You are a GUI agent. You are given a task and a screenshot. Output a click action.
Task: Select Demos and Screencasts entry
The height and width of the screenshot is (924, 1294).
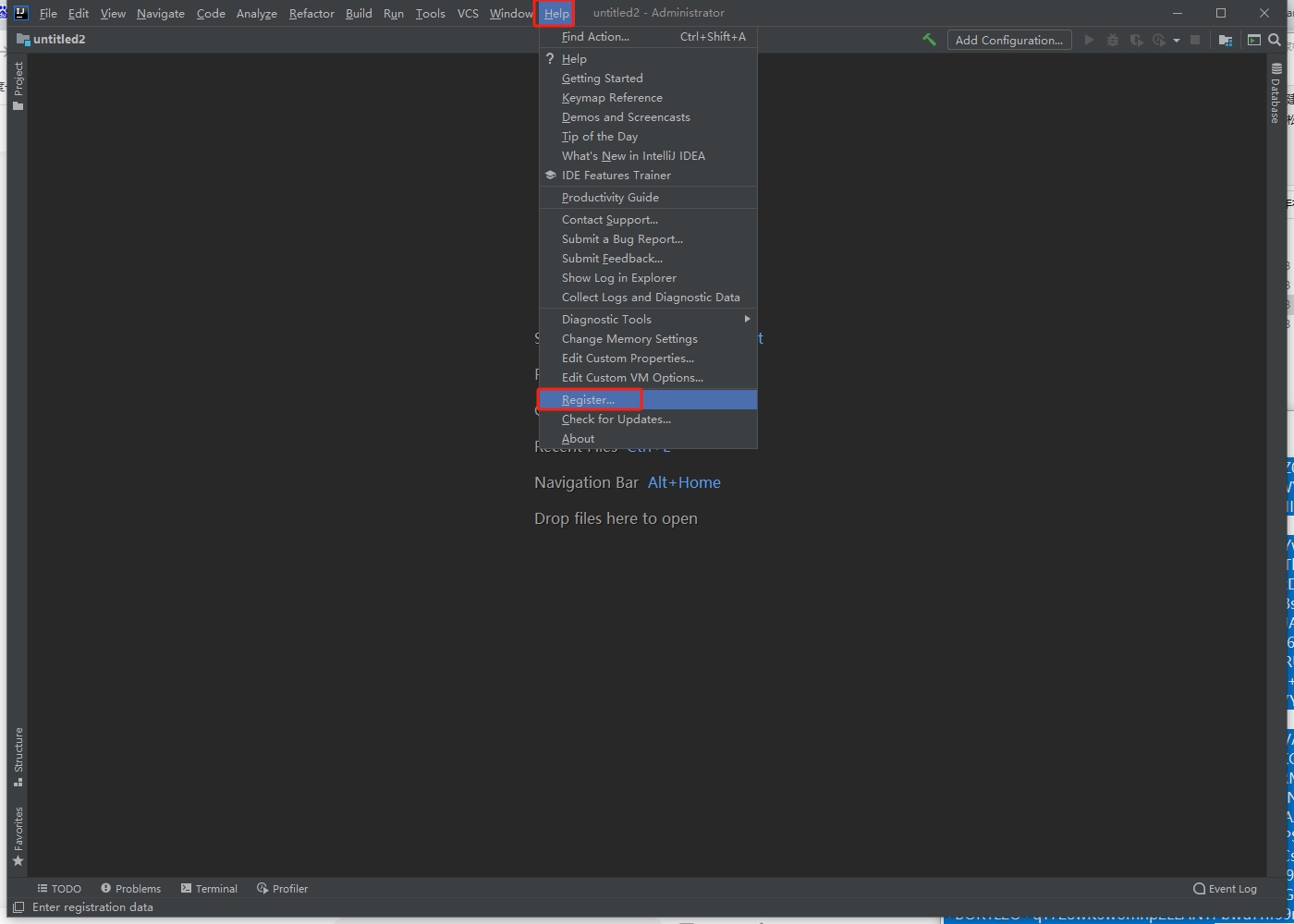coord(648,116)
